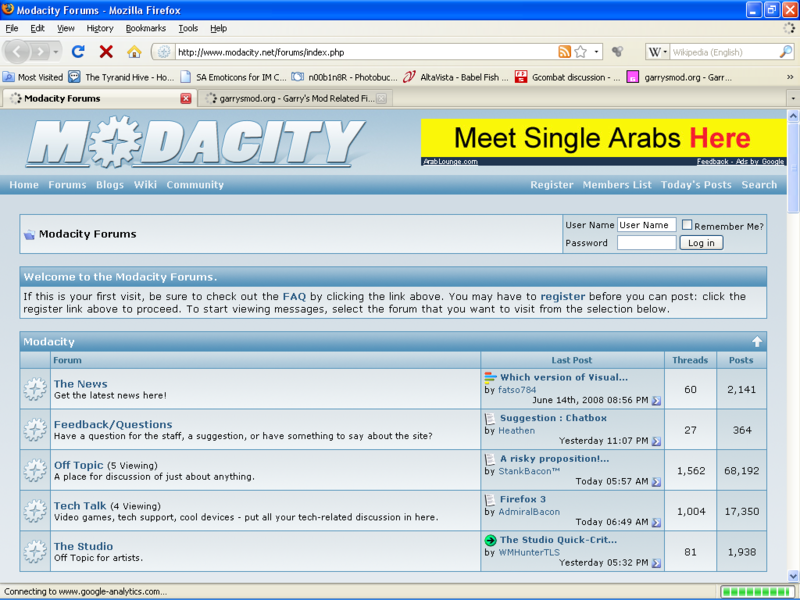Viewport: 800px width, 600px height.
Task: Click the gear status icon for Off Topic
Action: click(35, 470)
